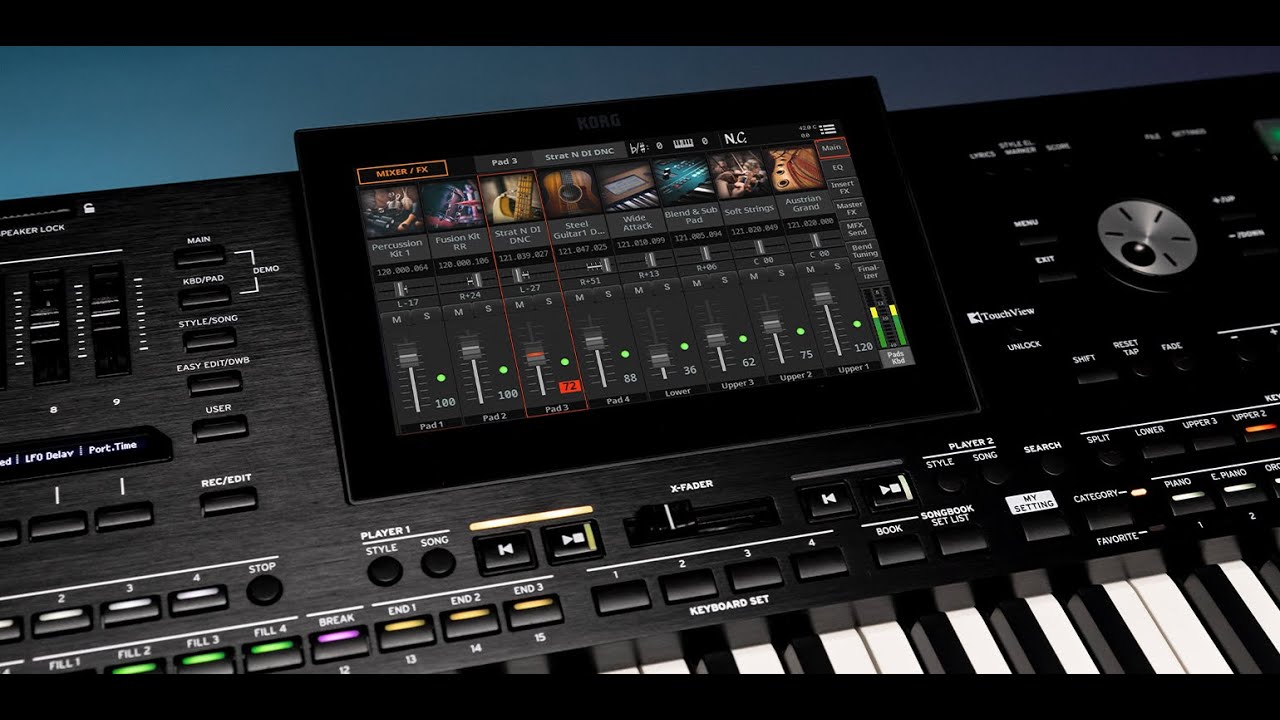The width and height of the screenshot is (1280, 720).
Task: Click the Player 1 play/pause button
Action: [571, 540]
